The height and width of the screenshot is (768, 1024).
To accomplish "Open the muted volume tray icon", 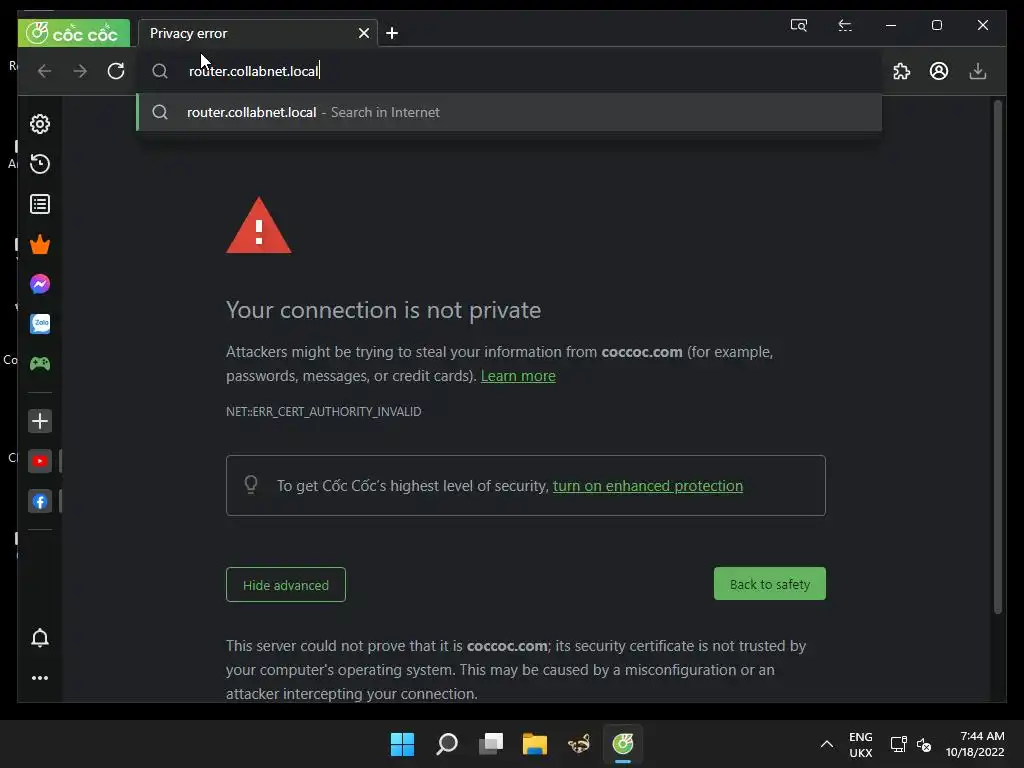I will click(923, 744).
